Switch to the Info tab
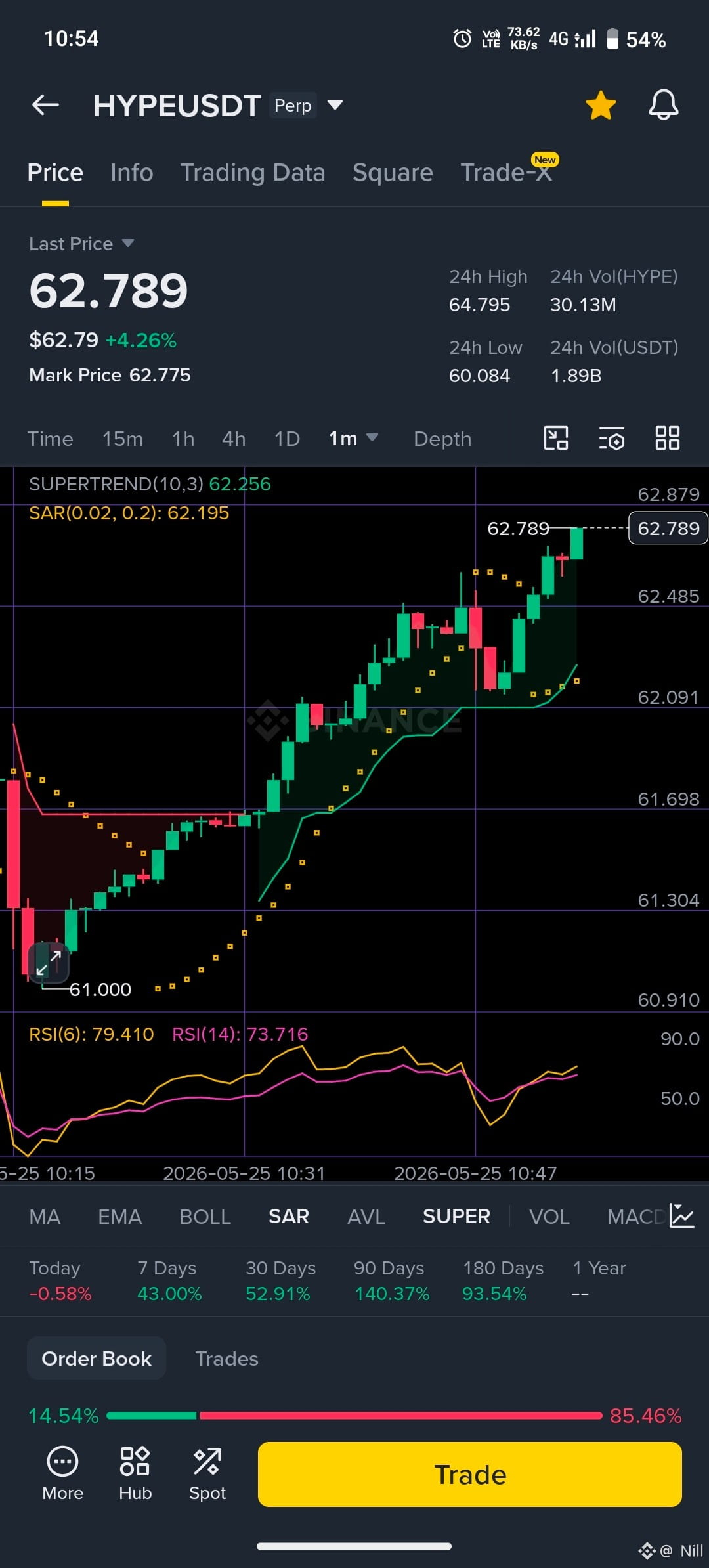Viewport: 709px width, 1568px height. [x=131, y=173]
